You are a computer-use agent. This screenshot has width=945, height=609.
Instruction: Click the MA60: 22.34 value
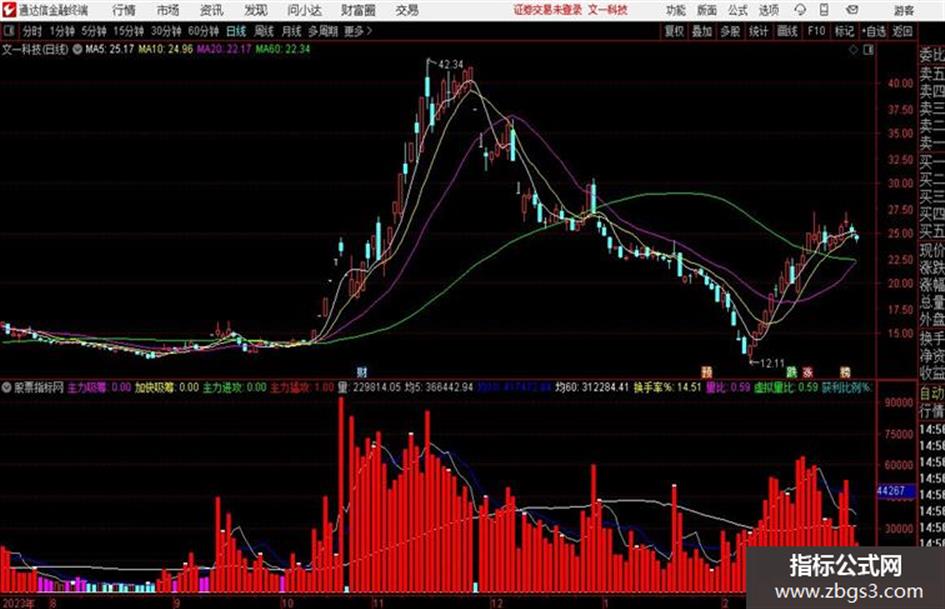283,49
